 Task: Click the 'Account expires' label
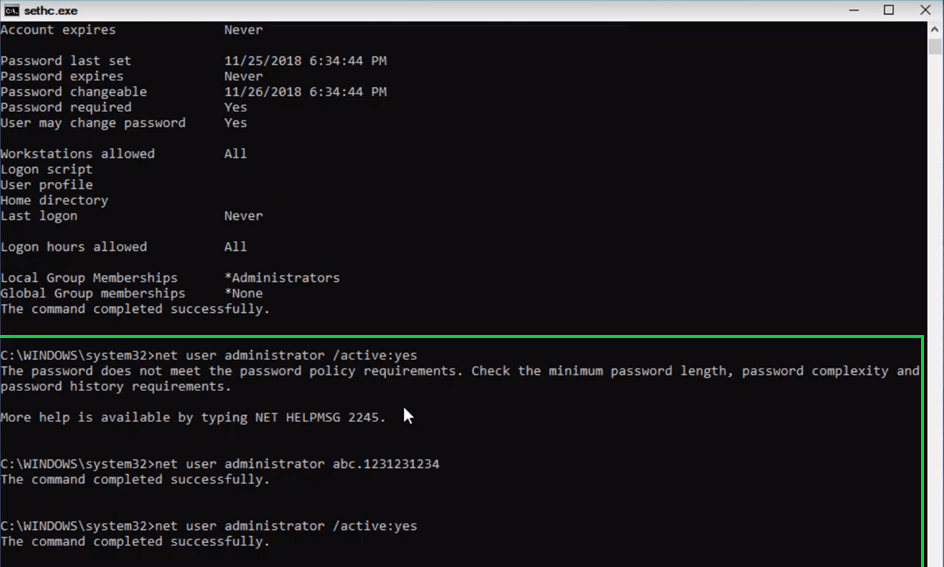[58, 30]
